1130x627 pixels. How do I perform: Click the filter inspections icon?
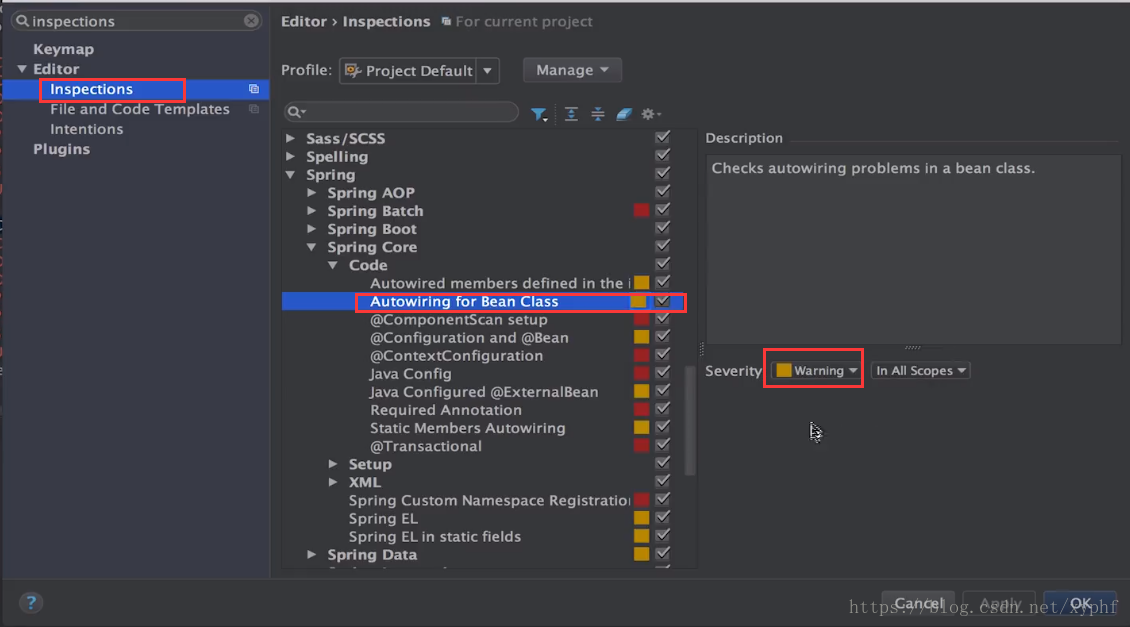[x=538, y=114]
